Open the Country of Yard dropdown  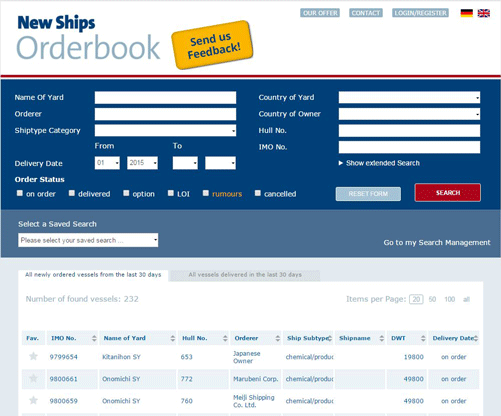click(409, 97)
